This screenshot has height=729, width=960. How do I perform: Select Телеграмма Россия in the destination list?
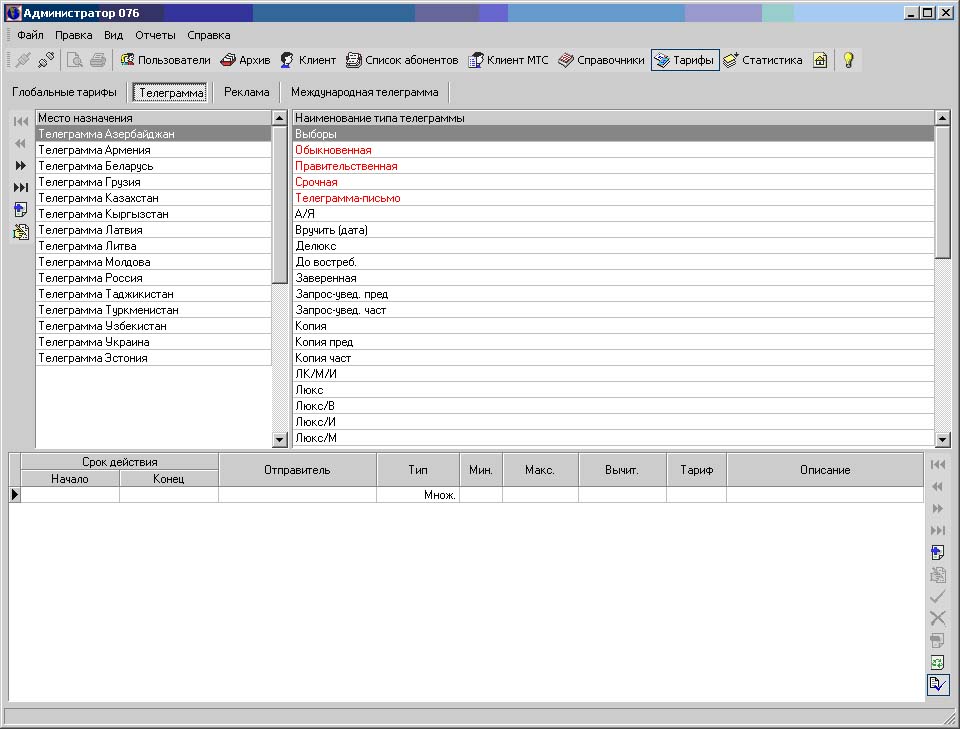[90, 278]
